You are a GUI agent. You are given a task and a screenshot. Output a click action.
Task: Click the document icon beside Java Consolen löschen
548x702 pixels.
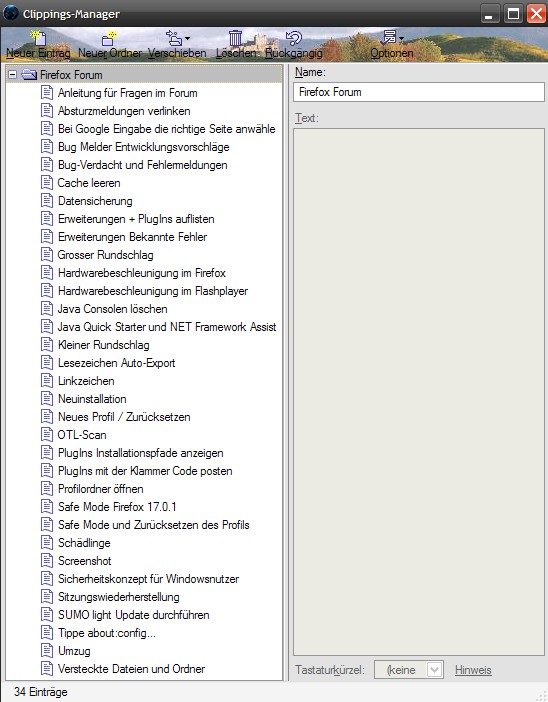(x=47, y=309)
